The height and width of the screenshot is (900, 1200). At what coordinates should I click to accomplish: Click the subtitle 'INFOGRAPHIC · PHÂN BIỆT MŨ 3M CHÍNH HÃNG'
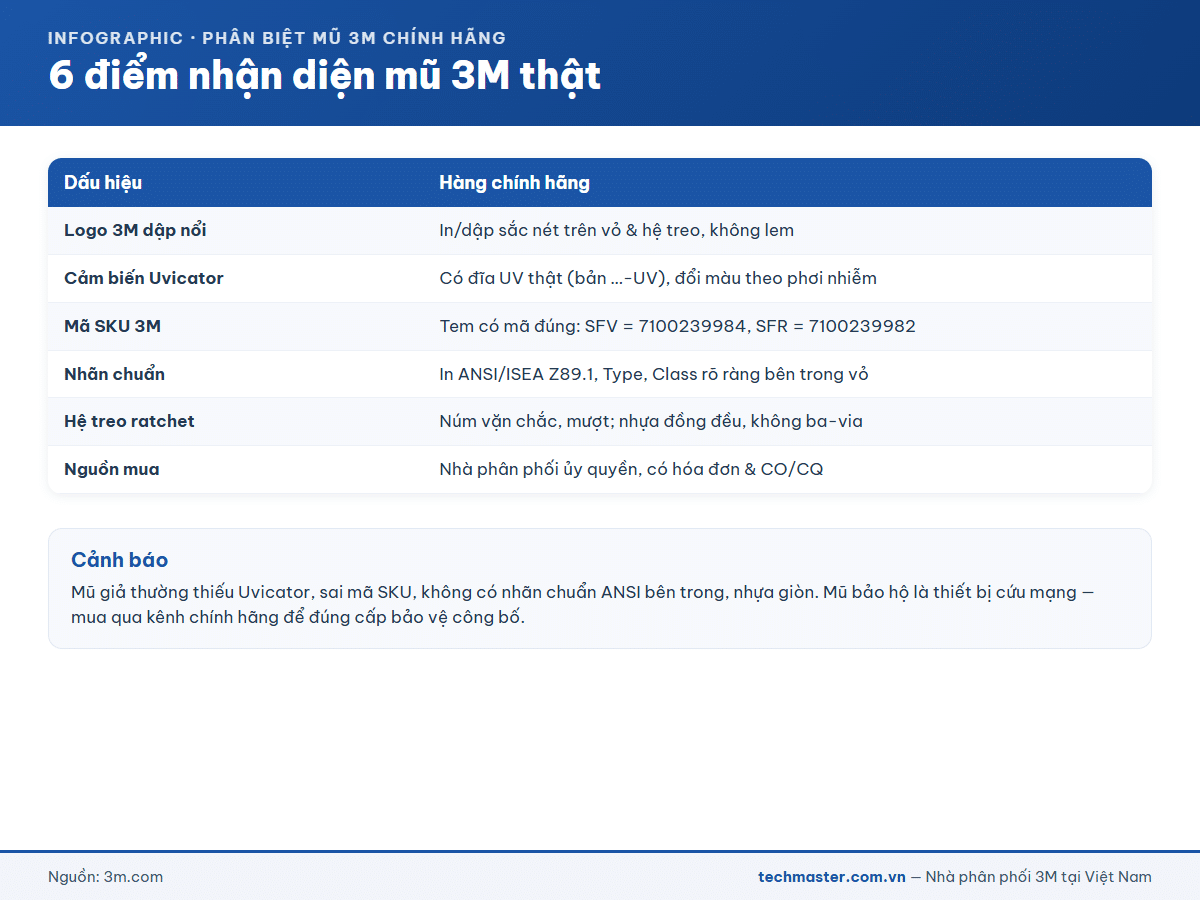click(277, 38)
